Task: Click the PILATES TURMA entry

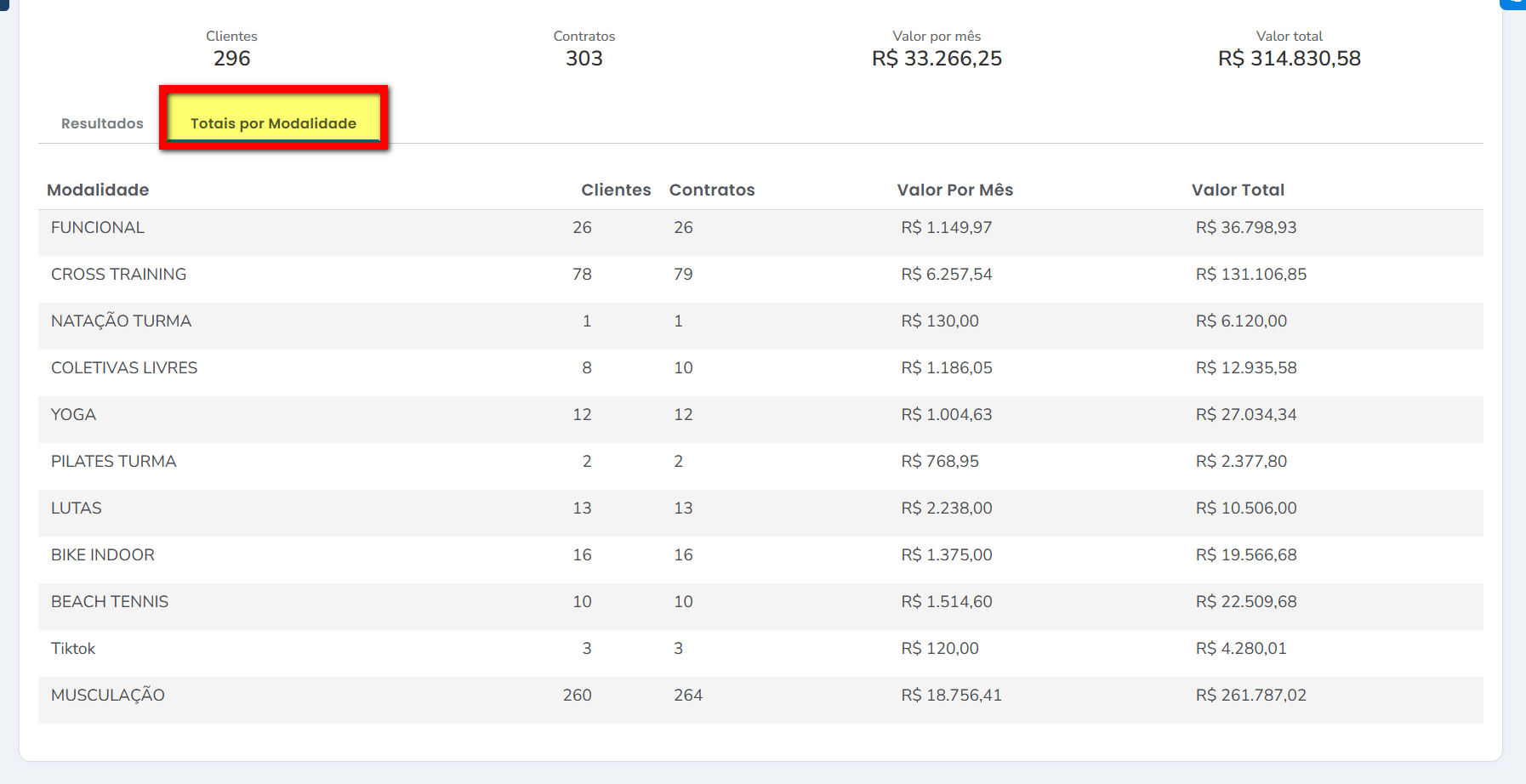Action: point(113,462)
